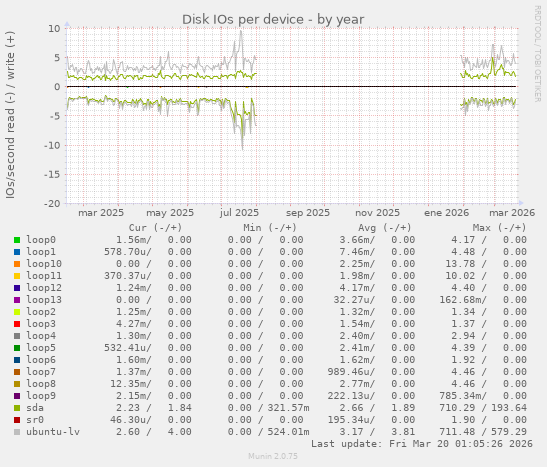Click the loop3 red legend swatch
Image resolution: width=547 pixels, height=467 pixels.
click(x=17, y=324)
